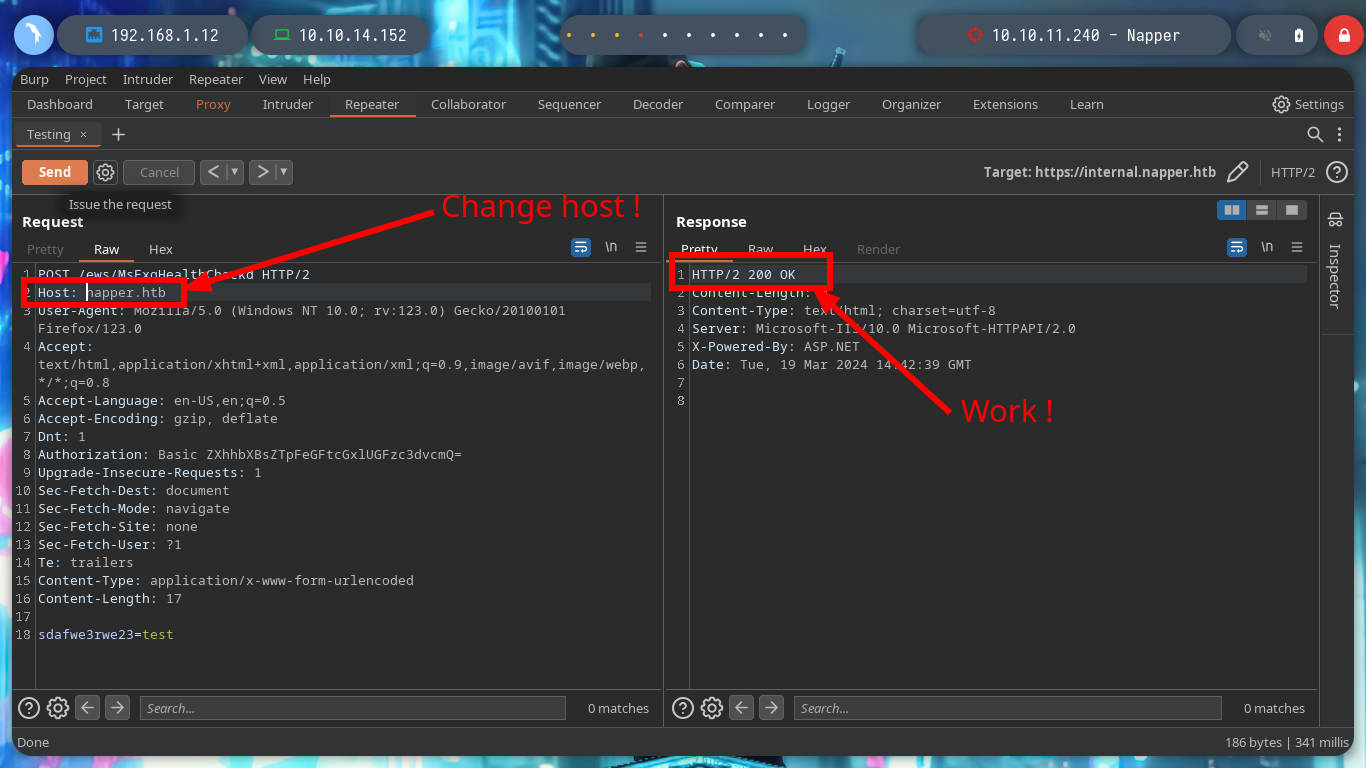The image size is (1366, 768).
Task: Click the 192.168.1.12 network widget
Action: coord(153,35)
